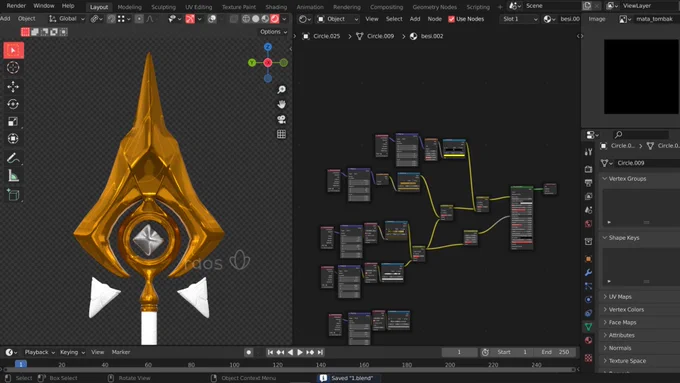Open shader type Object dropdown

pos(337,19)
